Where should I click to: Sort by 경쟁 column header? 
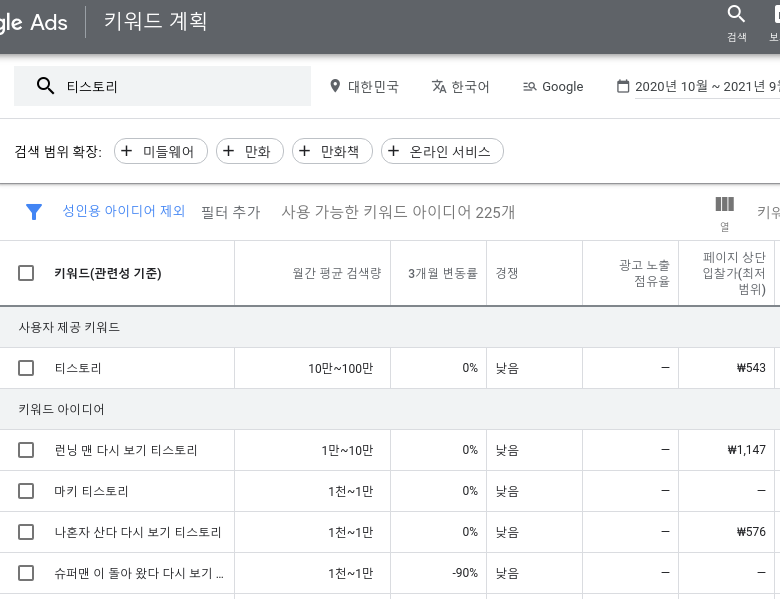tap(507, 273)
